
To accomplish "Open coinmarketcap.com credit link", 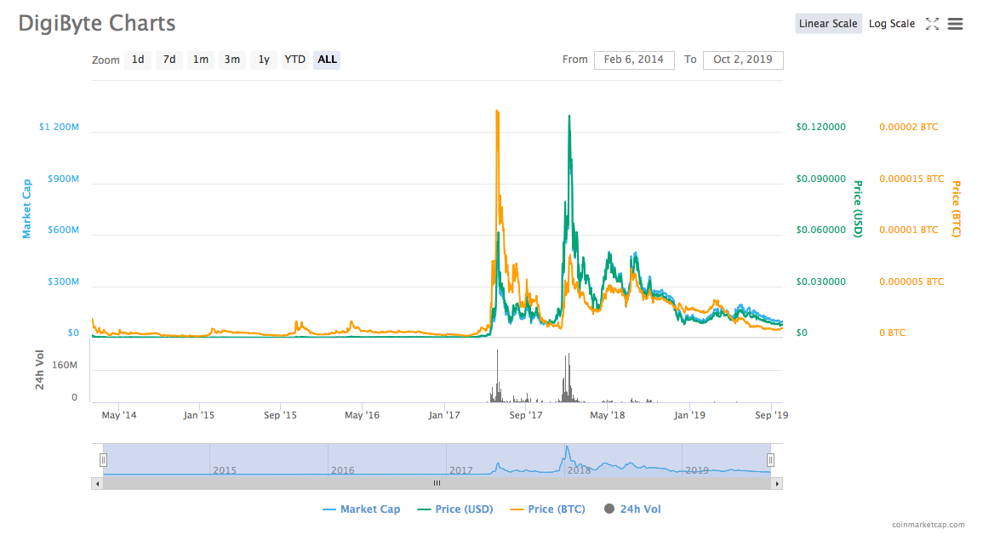I will (928, 524).
